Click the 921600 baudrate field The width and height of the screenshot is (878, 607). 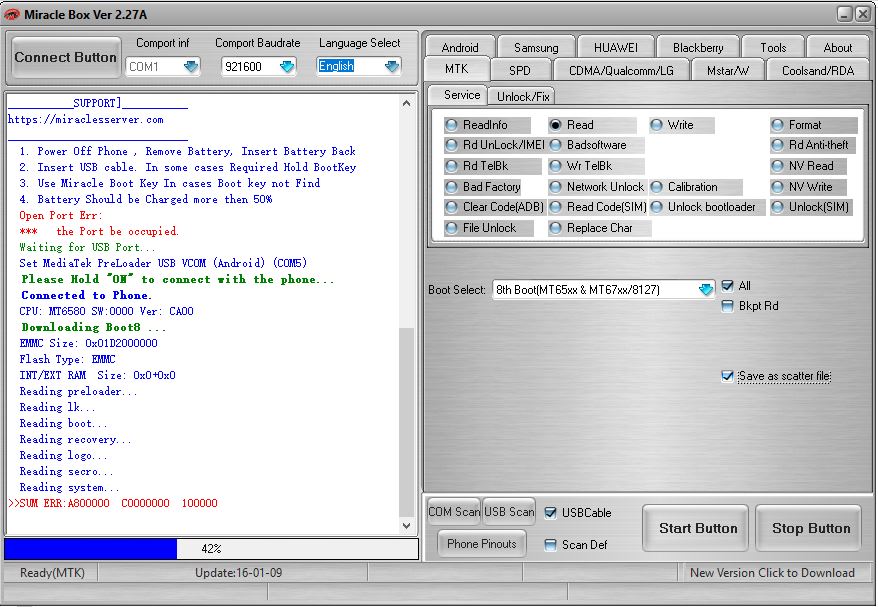click(258, 67)
